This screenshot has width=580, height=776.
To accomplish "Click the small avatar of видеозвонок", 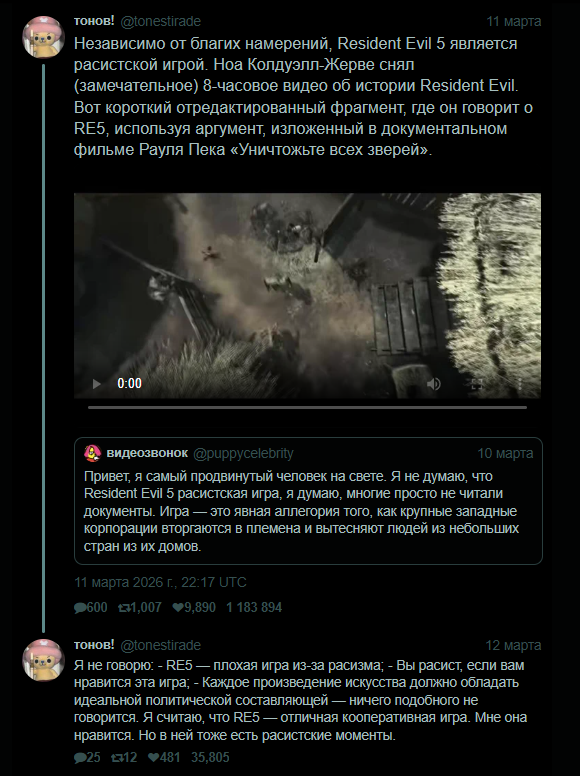I will pyautogui.click(x=93, y=453).
